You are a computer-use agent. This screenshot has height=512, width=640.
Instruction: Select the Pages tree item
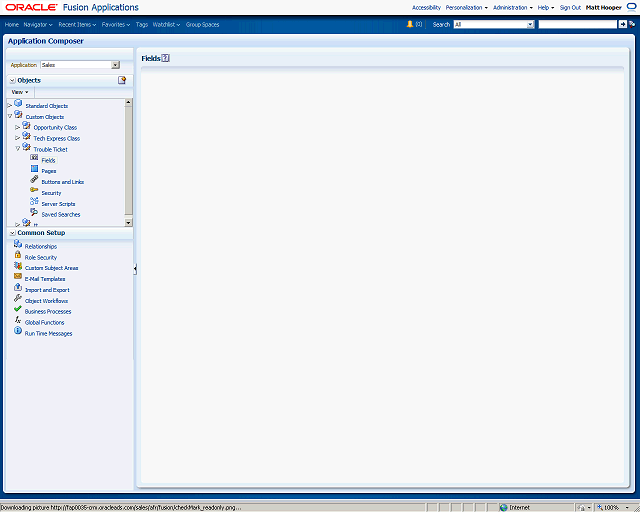(49, 171)
